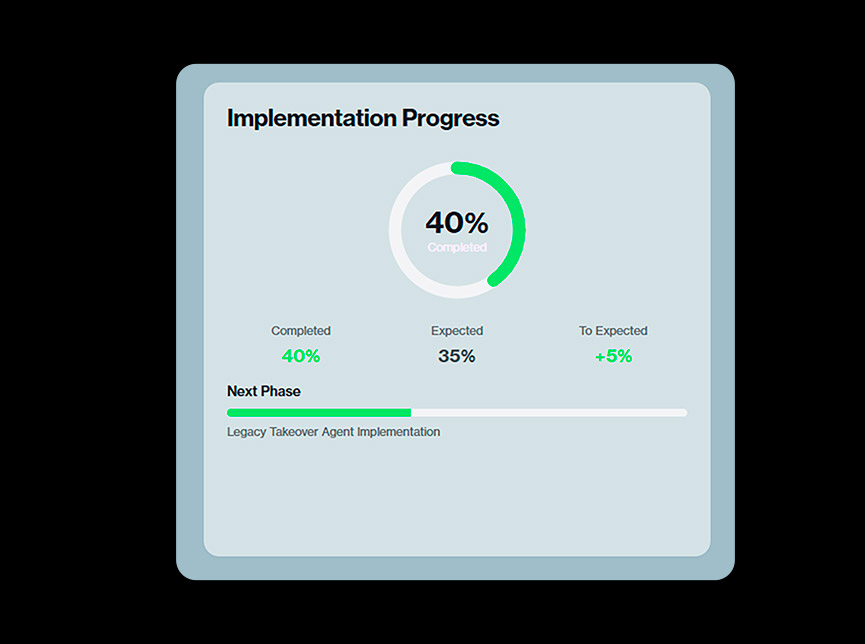Click the green filled part of phase bar
The height and width of the screenshot is (644, 865).
(318, 412)
